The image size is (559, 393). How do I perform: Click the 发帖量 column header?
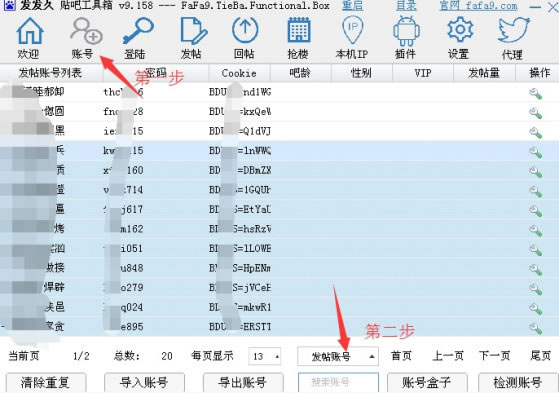tap(484, 73)
